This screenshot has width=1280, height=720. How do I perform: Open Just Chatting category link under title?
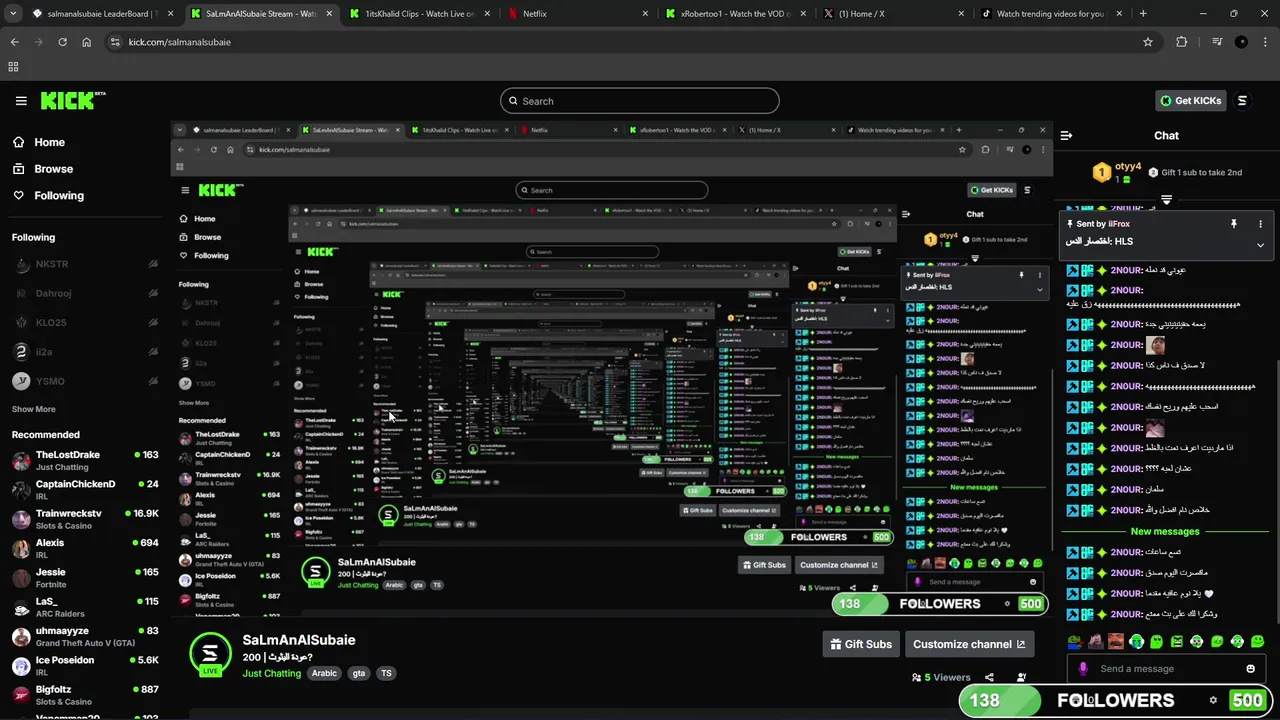(272, 673)
